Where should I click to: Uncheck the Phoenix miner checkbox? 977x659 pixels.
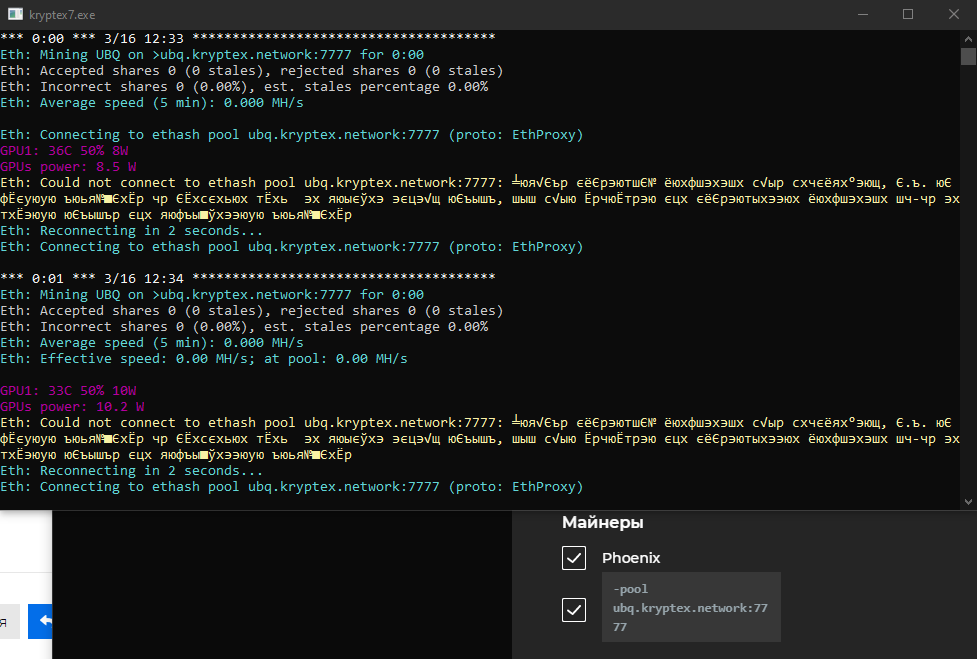[x=574, y=558]
